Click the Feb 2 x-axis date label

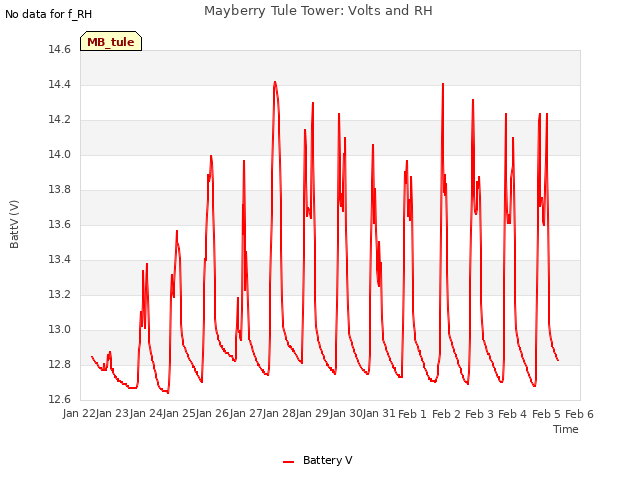[x=446, y=414]
